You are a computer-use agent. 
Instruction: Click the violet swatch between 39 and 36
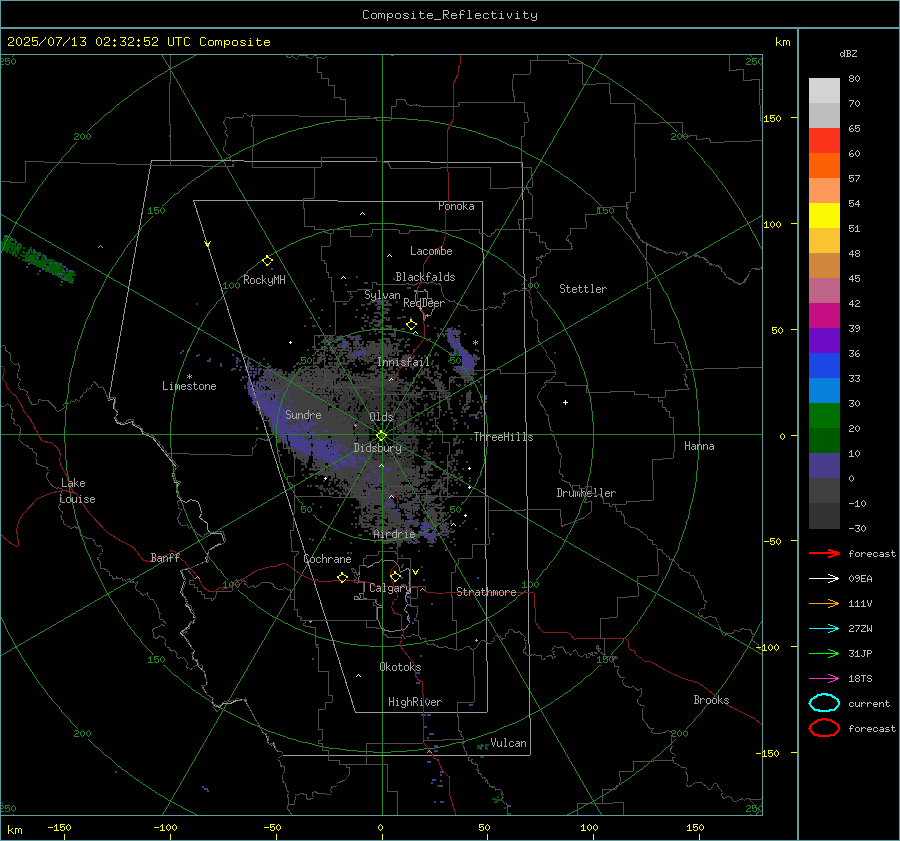(824, 340)
